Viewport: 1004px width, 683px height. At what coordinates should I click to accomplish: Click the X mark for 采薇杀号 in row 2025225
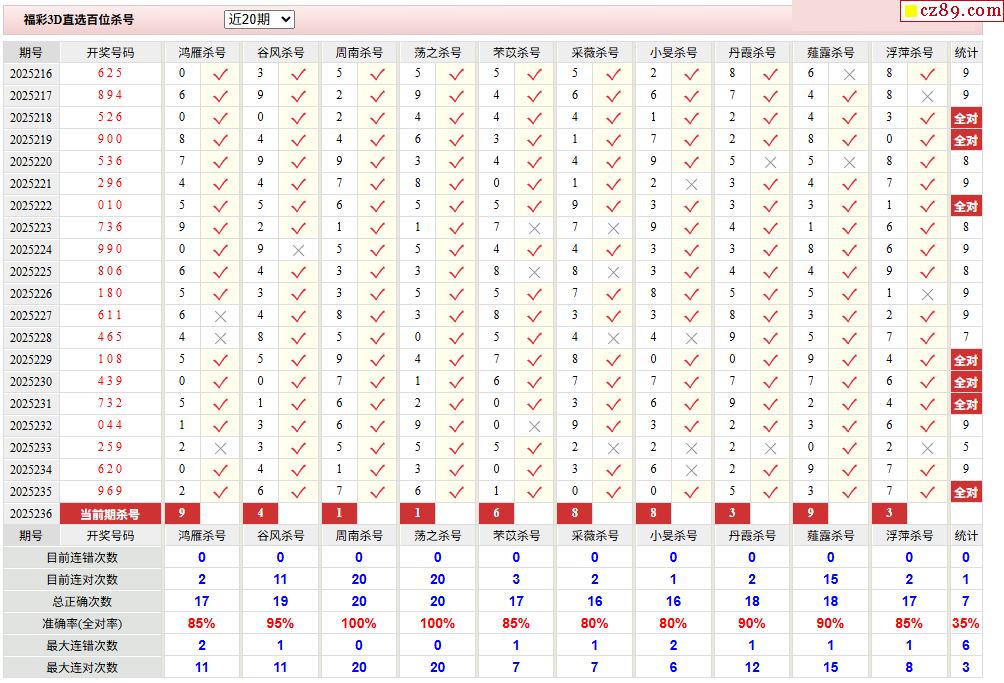pyautogui.click(x=613, y=273)
